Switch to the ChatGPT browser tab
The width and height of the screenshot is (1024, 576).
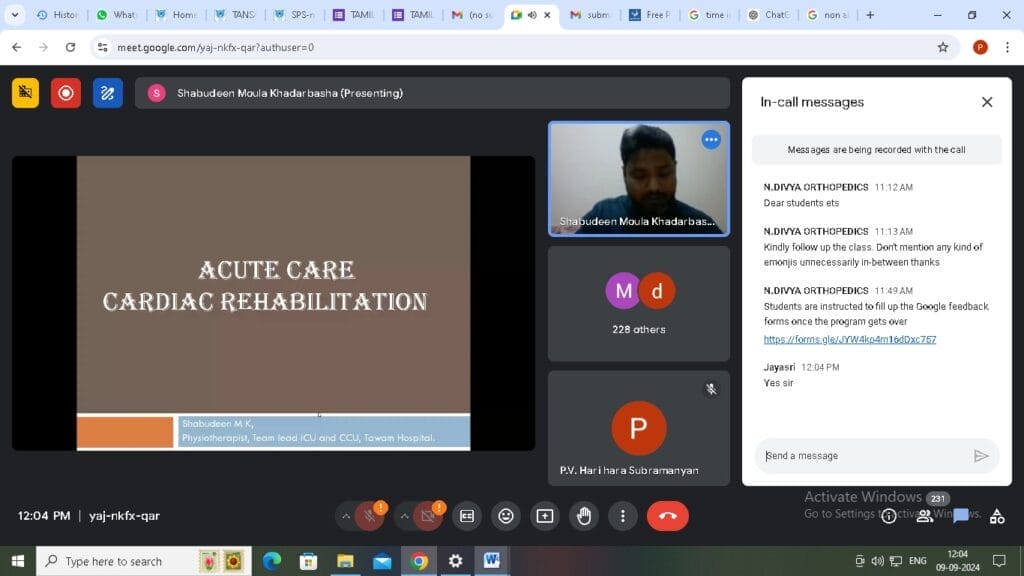[x=770, y=15]
